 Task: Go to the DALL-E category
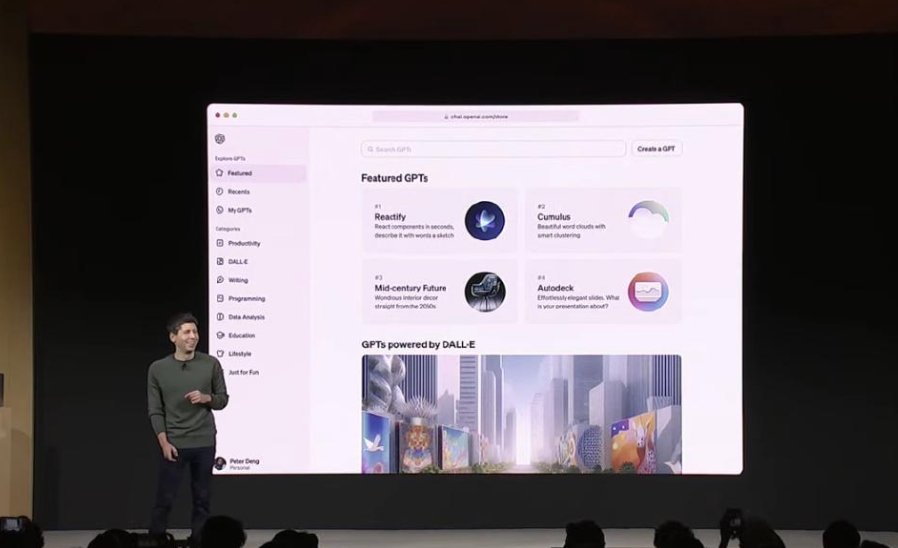(x=238, y=262)
